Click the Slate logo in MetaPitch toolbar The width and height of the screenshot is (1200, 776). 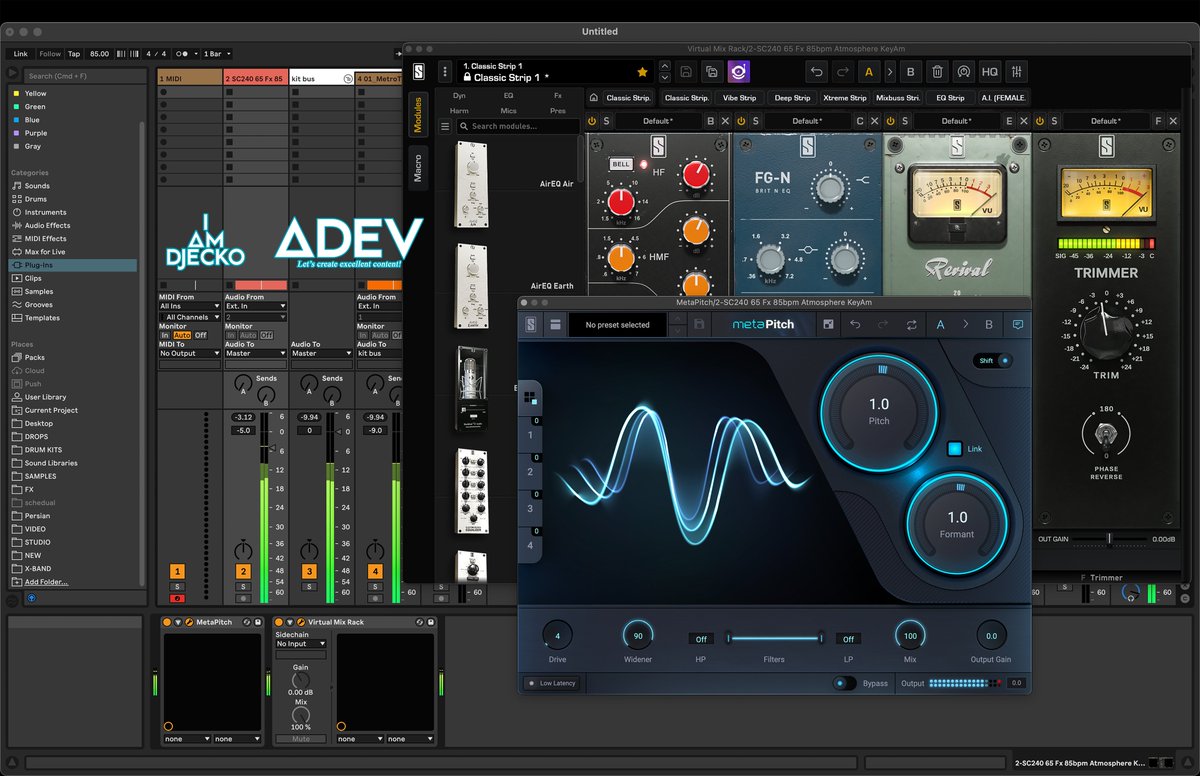[531, 324]
